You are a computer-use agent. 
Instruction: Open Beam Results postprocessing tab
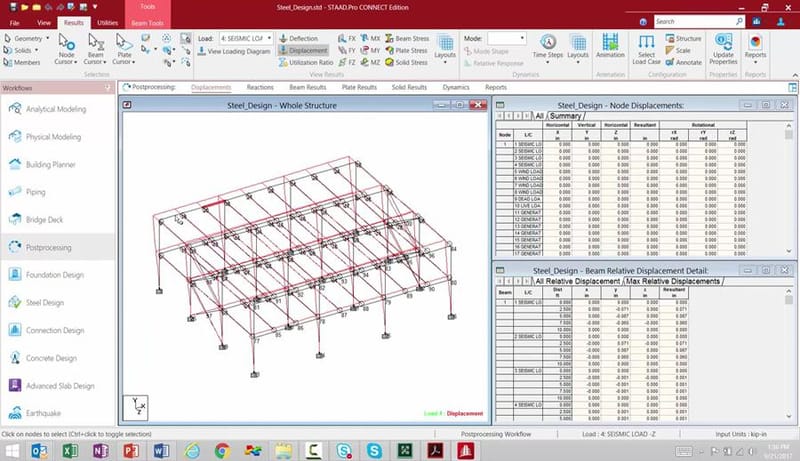pos(308,87)
